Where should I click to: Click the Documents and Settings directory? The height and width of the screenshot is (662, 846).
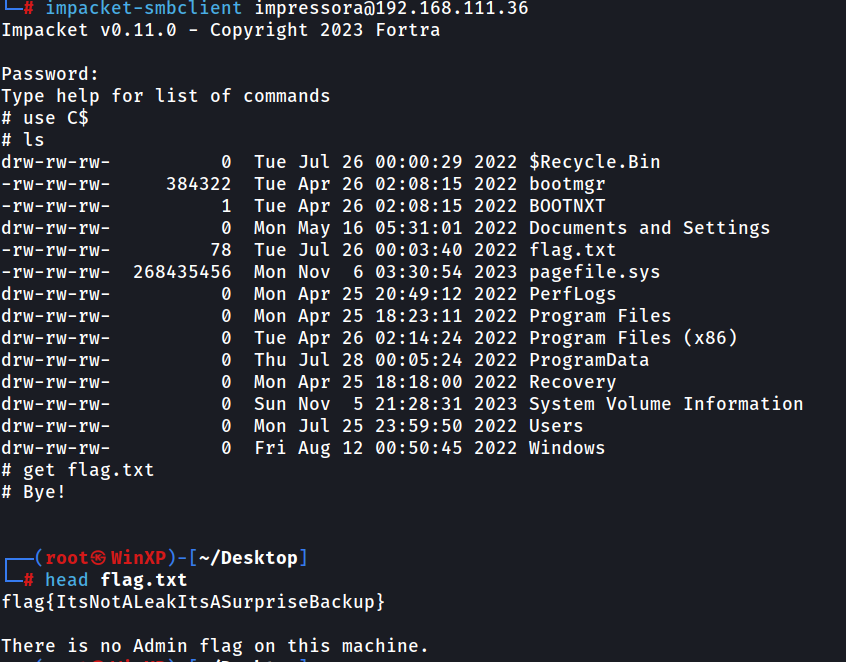[x=650, y=228]
